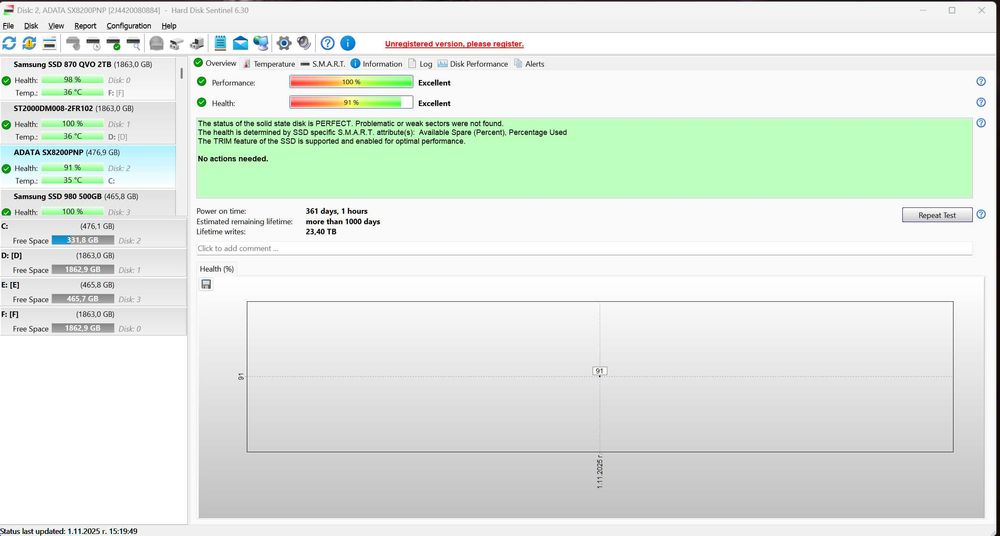This screenshot has width=1000, height=536.
Task: Click the Hard Disk Sentinel title bar icon
Action: (x=8, y=10)
